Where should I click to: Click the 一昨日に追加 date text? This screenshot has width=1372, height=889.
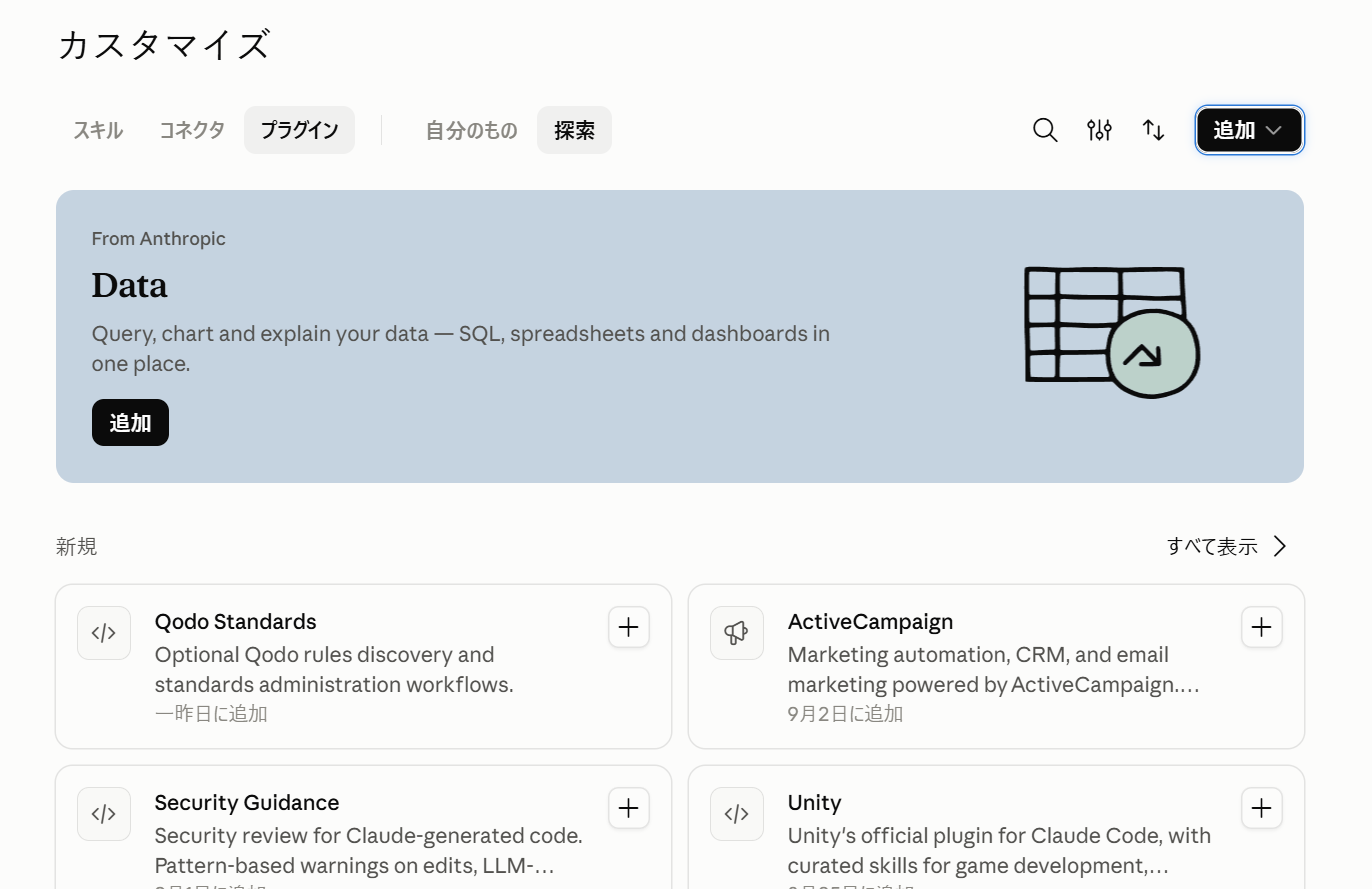[x=211, y=713]
